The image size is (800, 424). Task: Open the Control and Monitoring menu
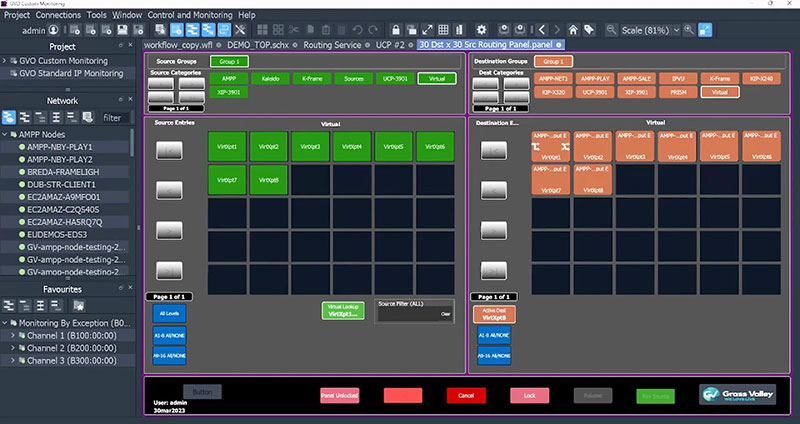coord(189,16)
